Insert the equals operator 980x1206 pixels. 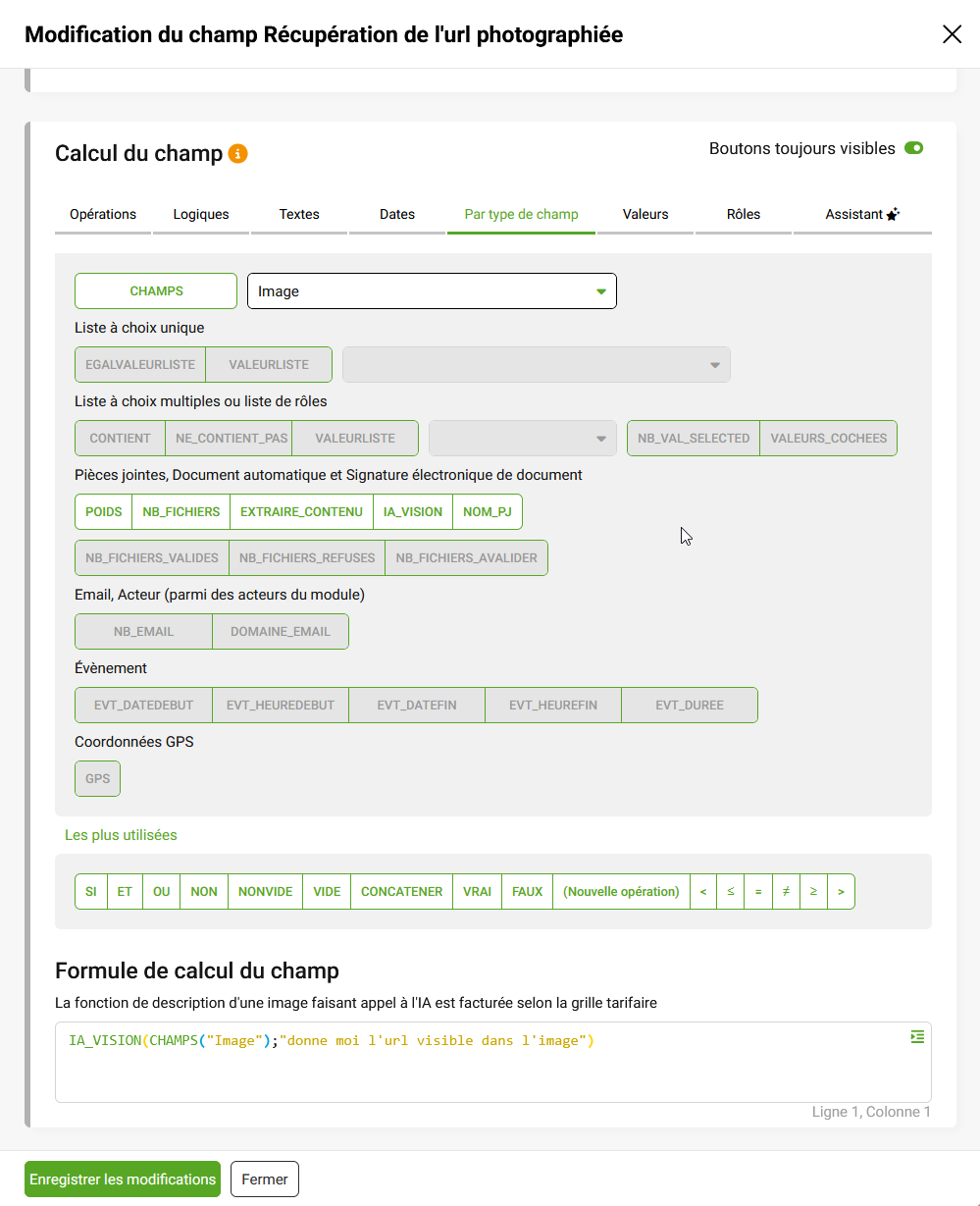click(x=757, y=892)
